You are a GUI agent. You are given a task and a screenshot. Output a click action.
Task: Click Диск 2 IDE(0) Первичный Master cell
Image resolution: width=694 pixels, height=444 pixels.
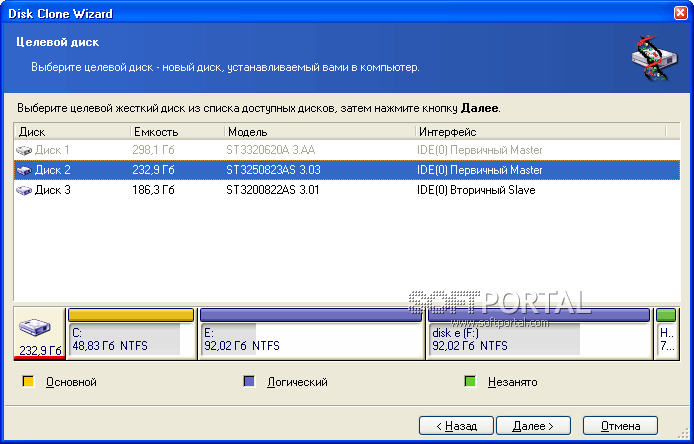pos(480,170)
